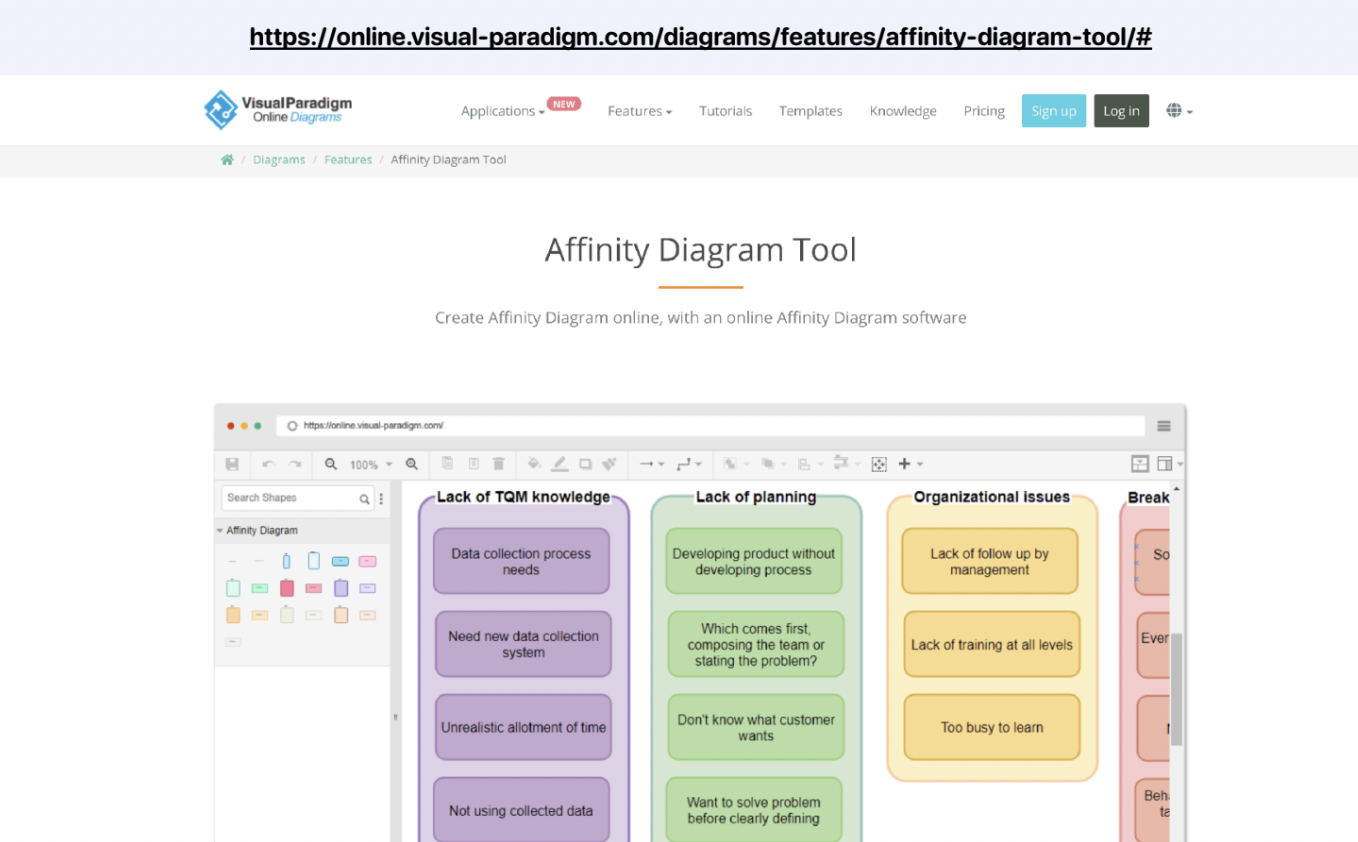Click the trash Delete icon in the toolbar
The width and height of the screenshot is (1358, 842).
[498, 464]
